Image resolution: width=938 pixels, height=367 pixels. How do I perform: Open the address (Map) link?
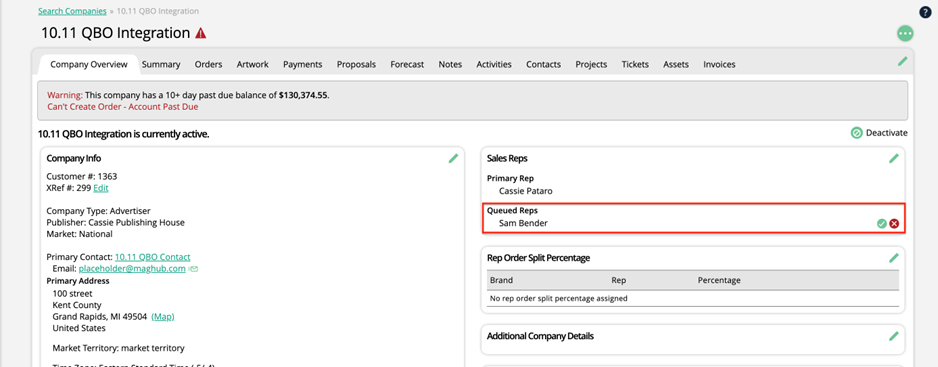[x=163, y=317]
